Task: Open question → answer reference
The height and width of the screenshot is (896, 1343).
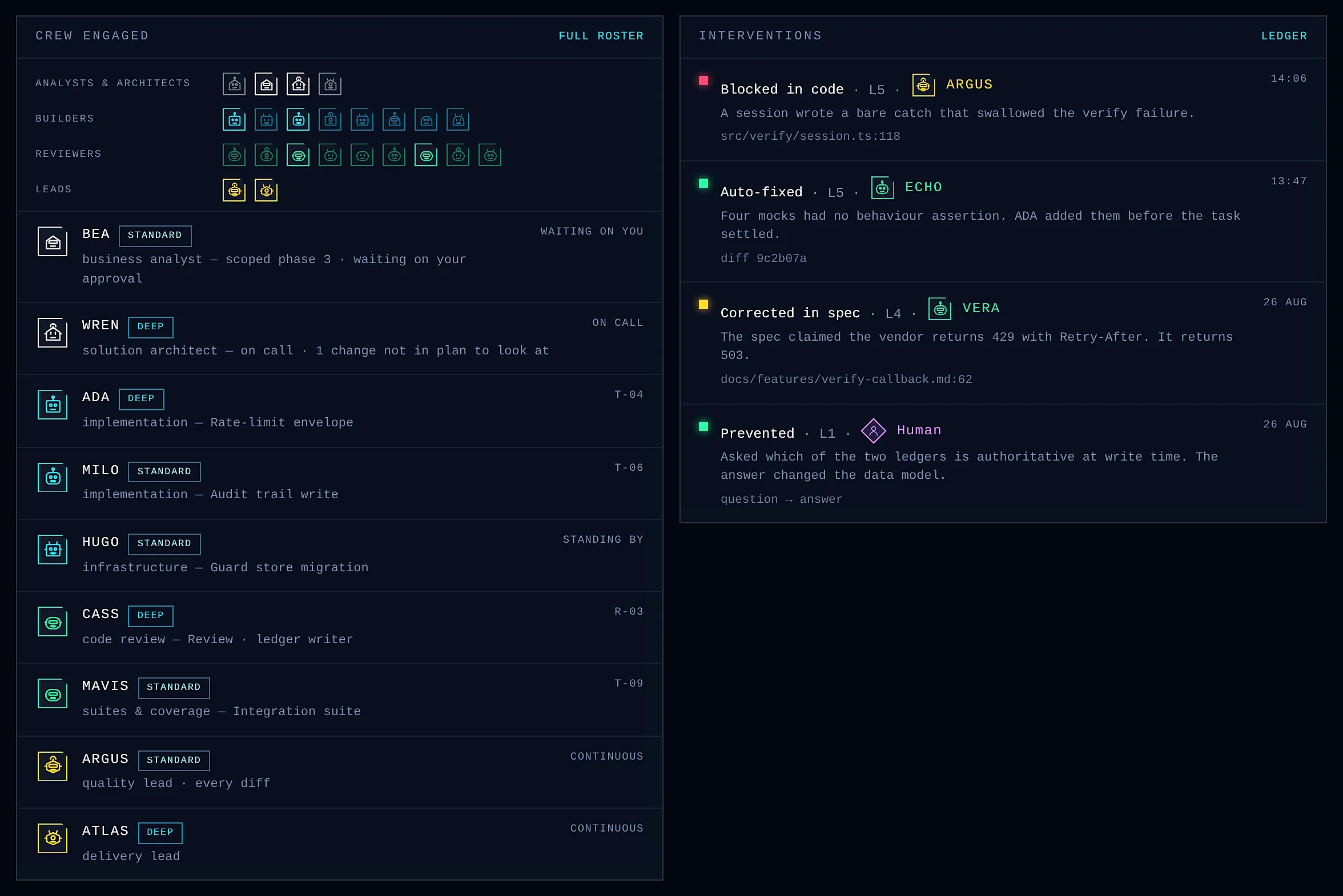Action: pos(781,499)
